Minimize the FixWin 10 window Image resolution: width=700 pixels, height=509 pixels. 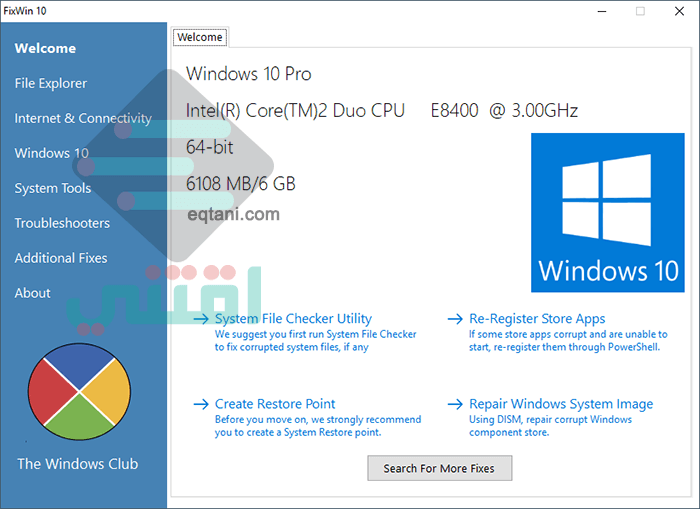(602, 11)
